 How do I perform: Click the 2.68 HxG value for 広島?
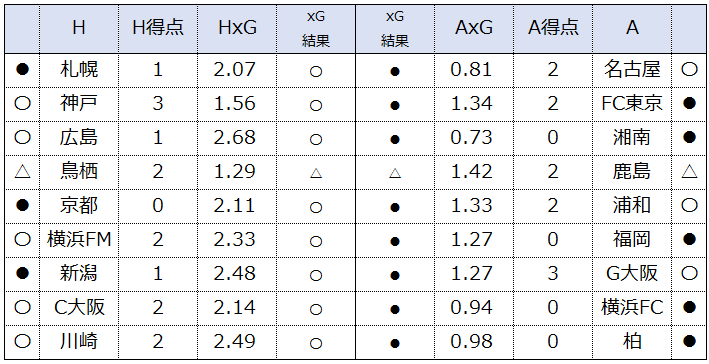pyautogui.click(x=235, y=137)
